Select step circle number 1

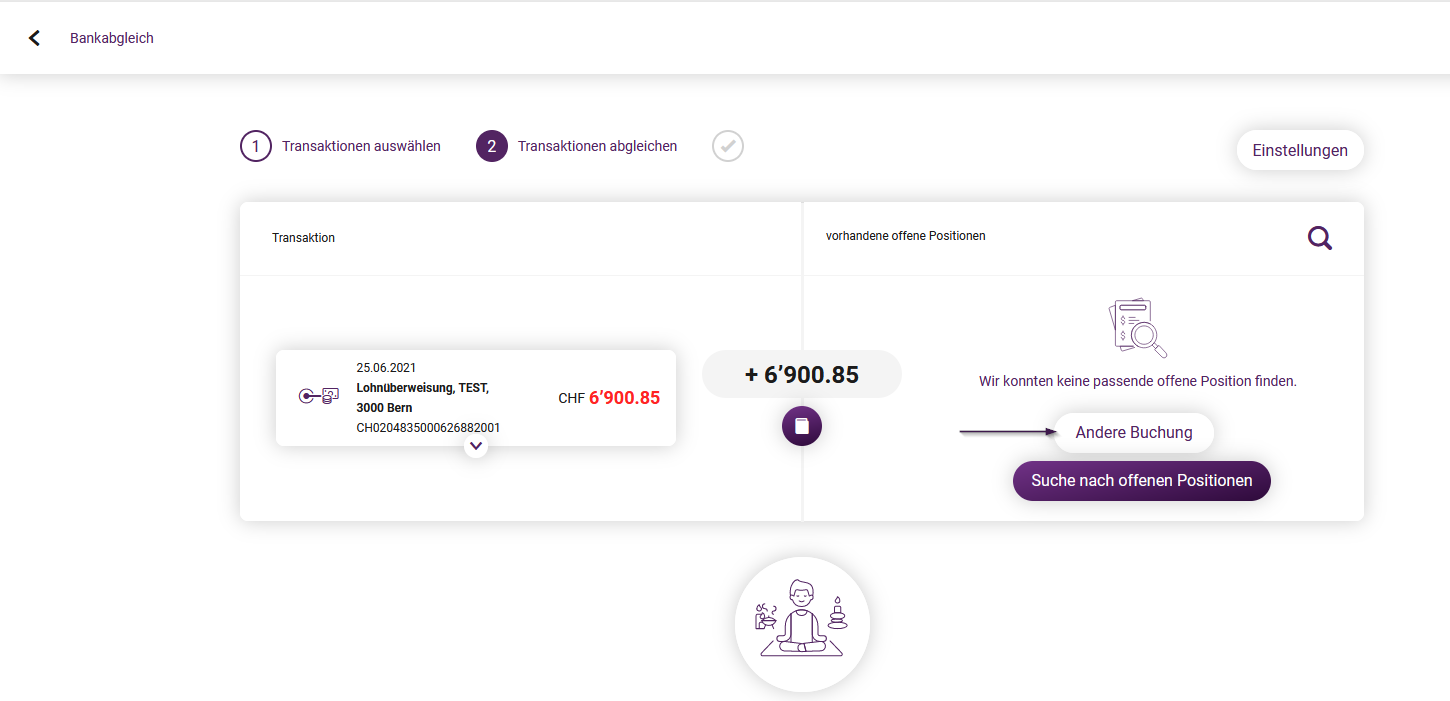pyautogui.click(x=256, y=146)
